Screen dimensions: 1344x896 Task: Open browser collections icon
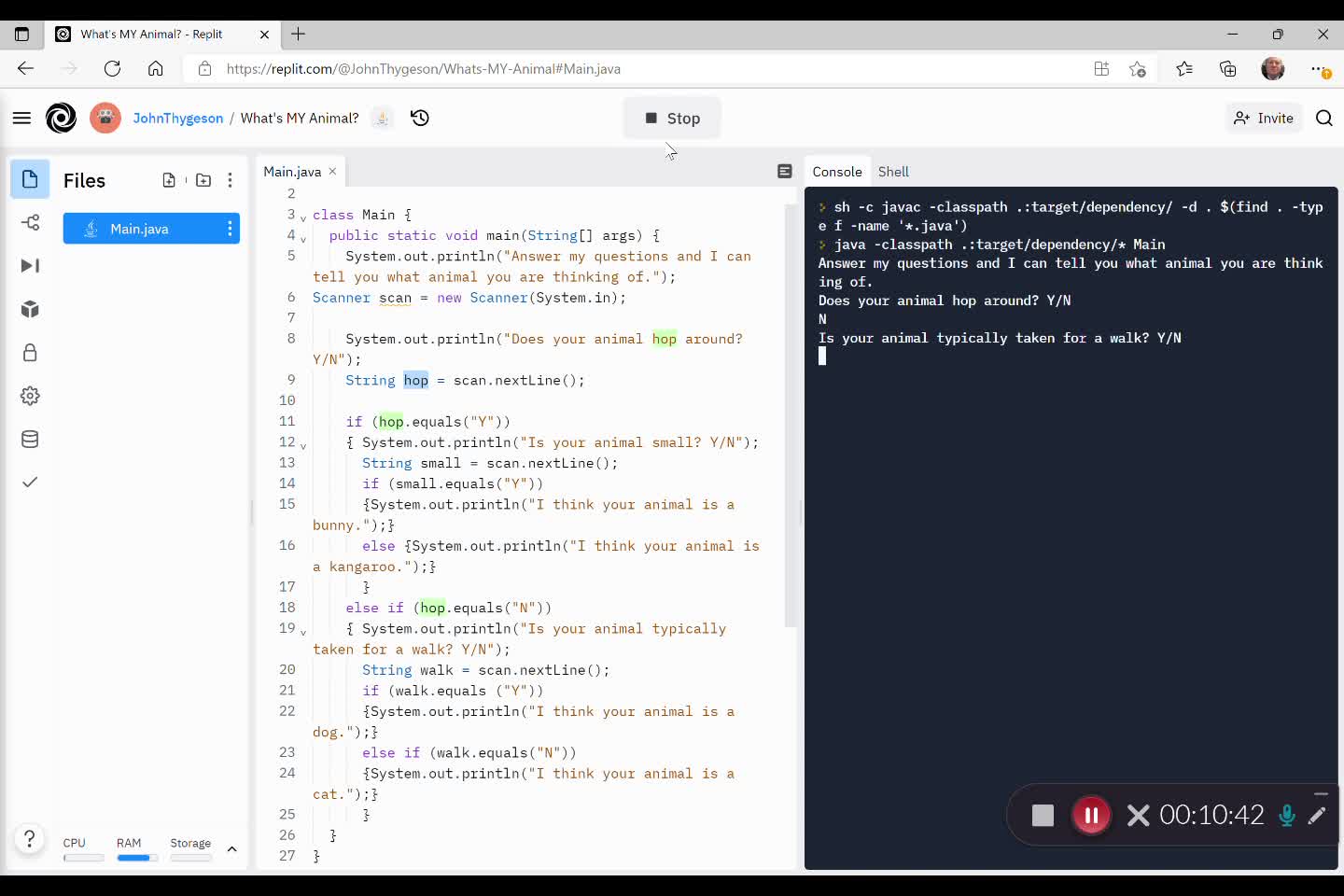tap(1228, 69)
